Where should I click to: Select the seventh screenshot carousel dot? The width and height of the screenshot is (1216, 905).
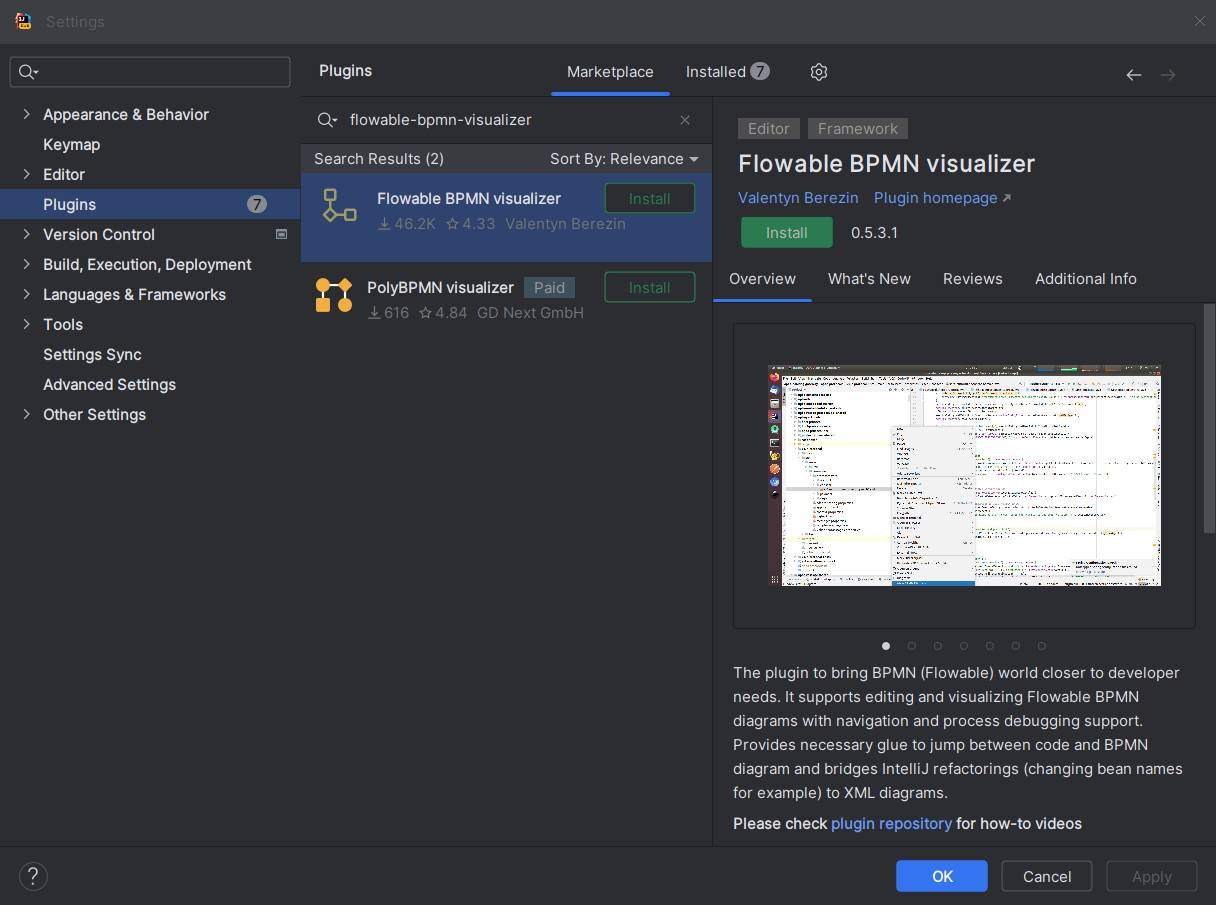pos(1042,646)
